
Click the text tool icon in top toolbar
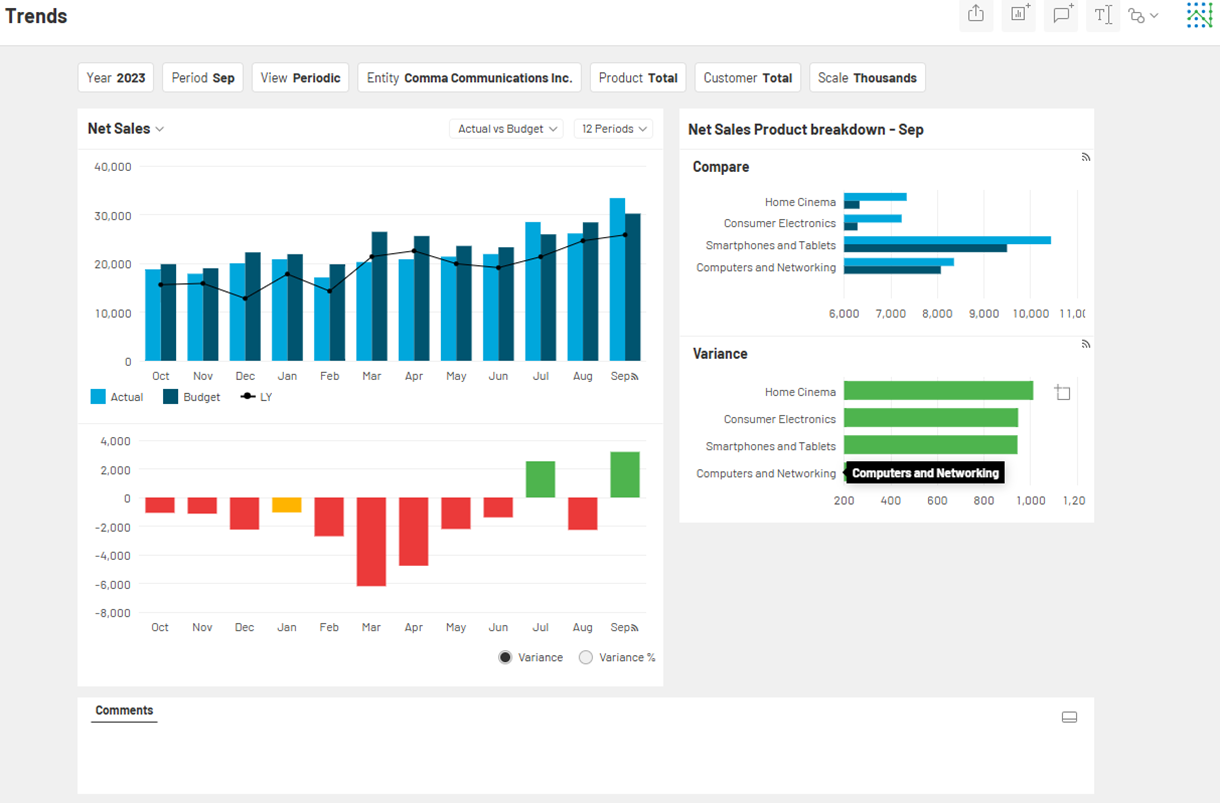[1103, 14]
